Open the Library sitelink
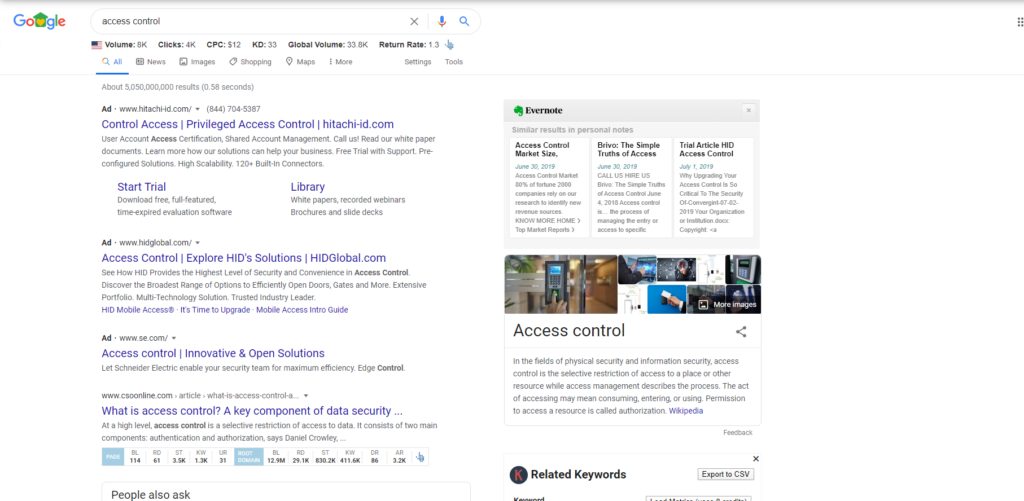The height and width of the screenshot is (501, 1024). 308,187
